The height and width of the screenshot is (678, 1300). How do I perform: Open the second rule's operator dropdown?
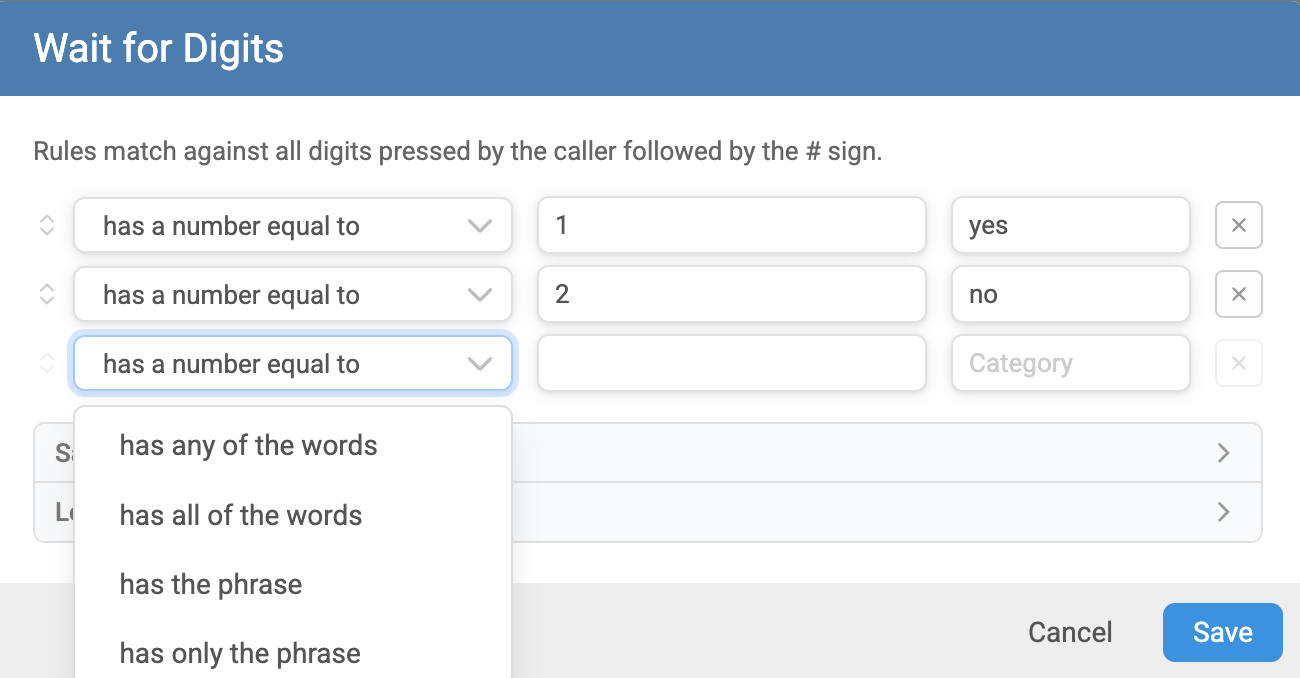pyautogui.click(x=293, y=294)
